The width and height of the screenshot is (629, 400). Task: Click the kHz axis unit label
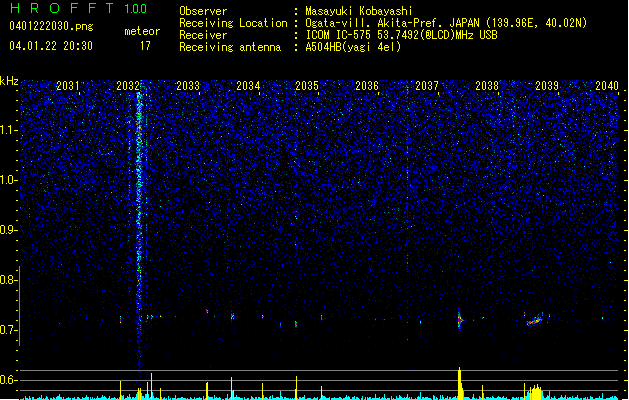tap(9, 81)
